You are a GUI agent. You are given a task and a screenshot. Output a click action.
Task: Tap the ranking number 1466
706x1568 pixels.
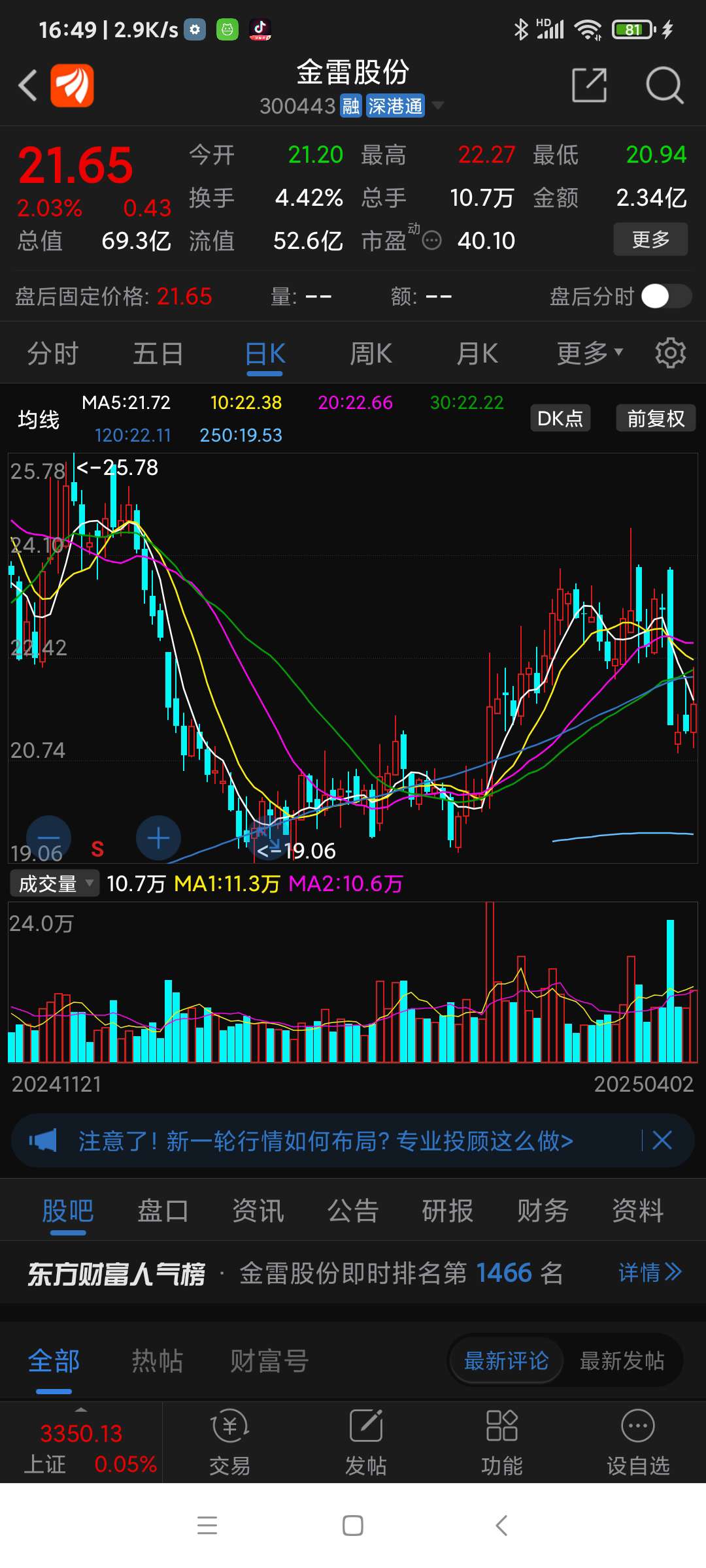(504, 1273)
